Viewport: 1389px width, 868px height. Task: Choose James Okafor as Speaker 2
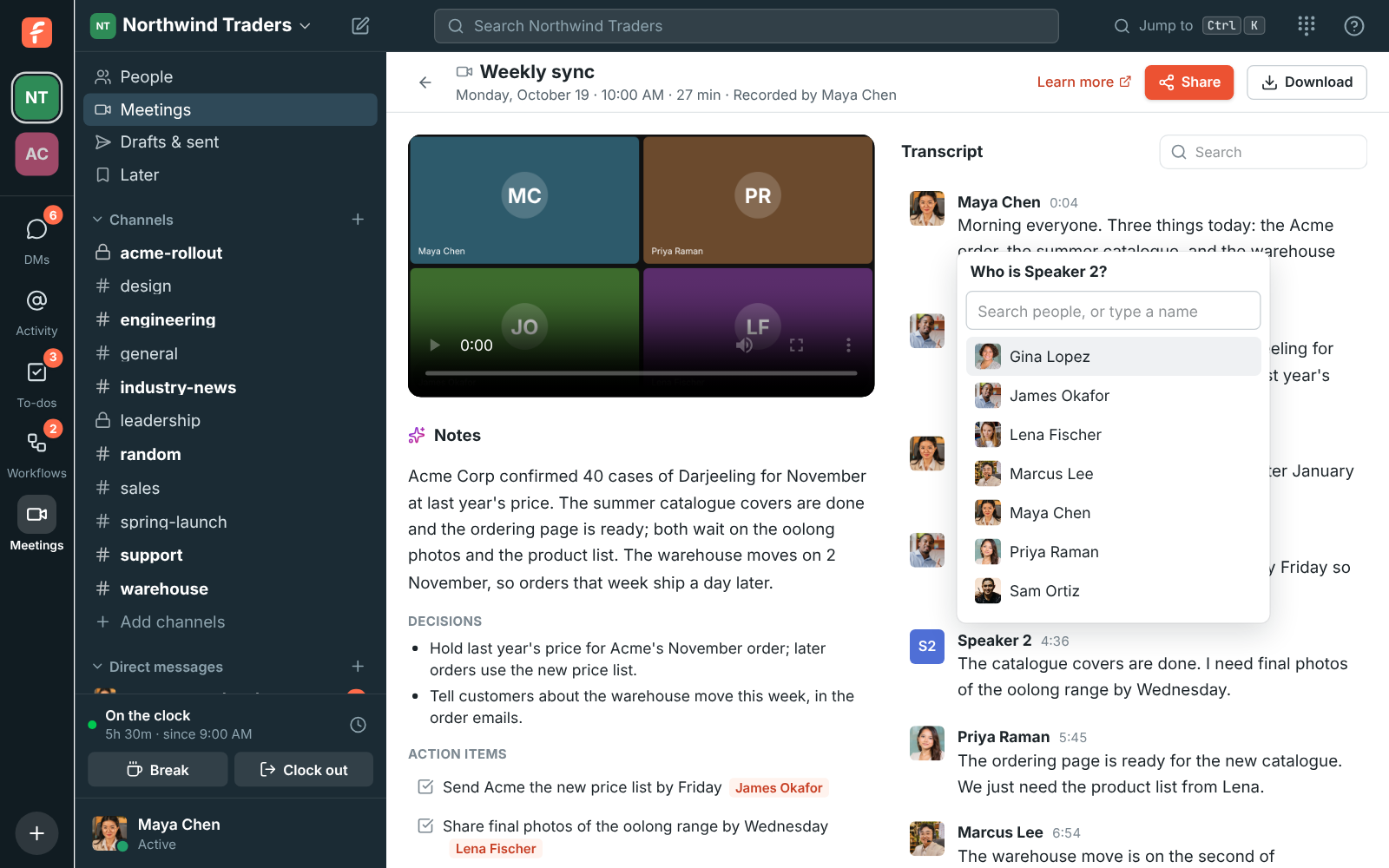(x=1113, y=396)
